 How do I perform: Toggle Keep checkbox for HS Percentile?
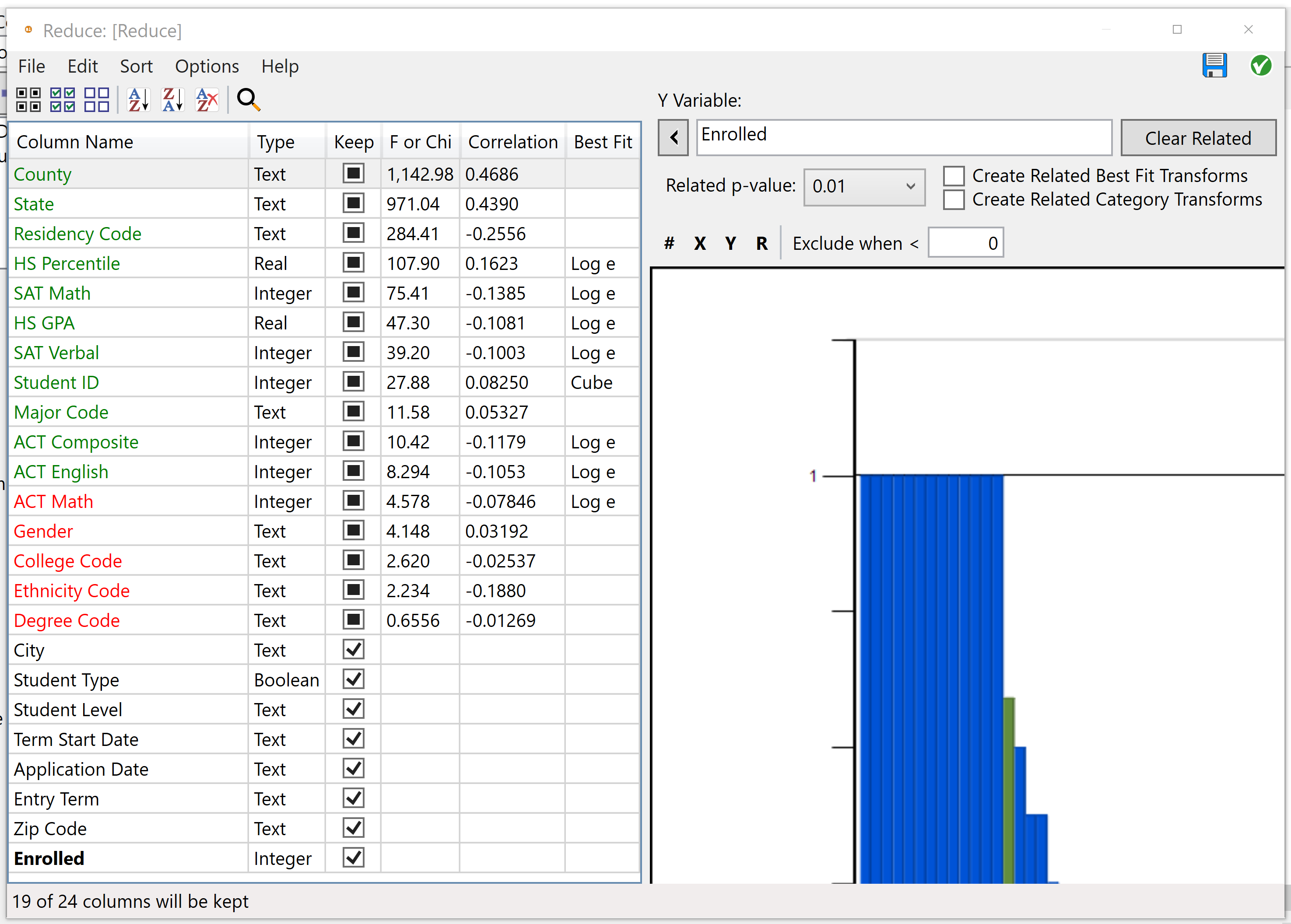(x=353, y=263)
